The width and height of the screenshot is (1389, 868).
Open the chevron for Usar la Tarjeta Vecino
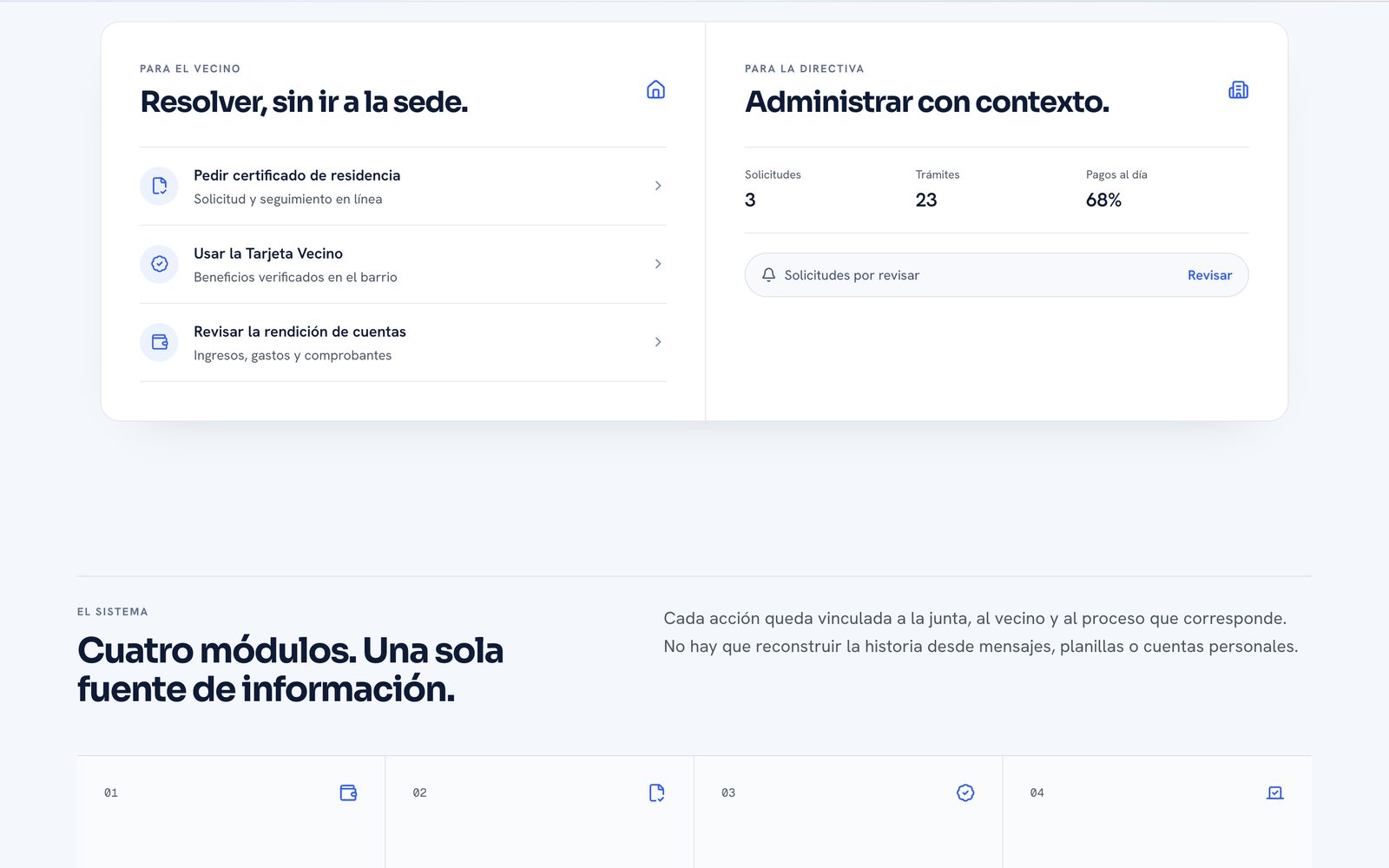(658, 264)
